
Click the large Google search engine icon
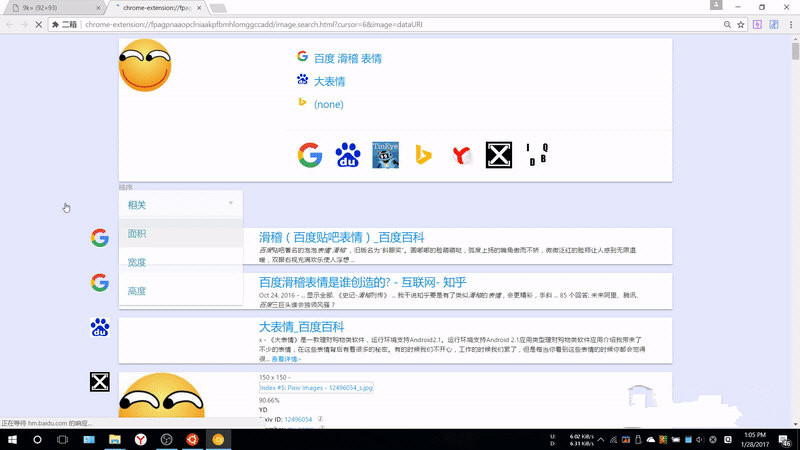tap(310, 155)
